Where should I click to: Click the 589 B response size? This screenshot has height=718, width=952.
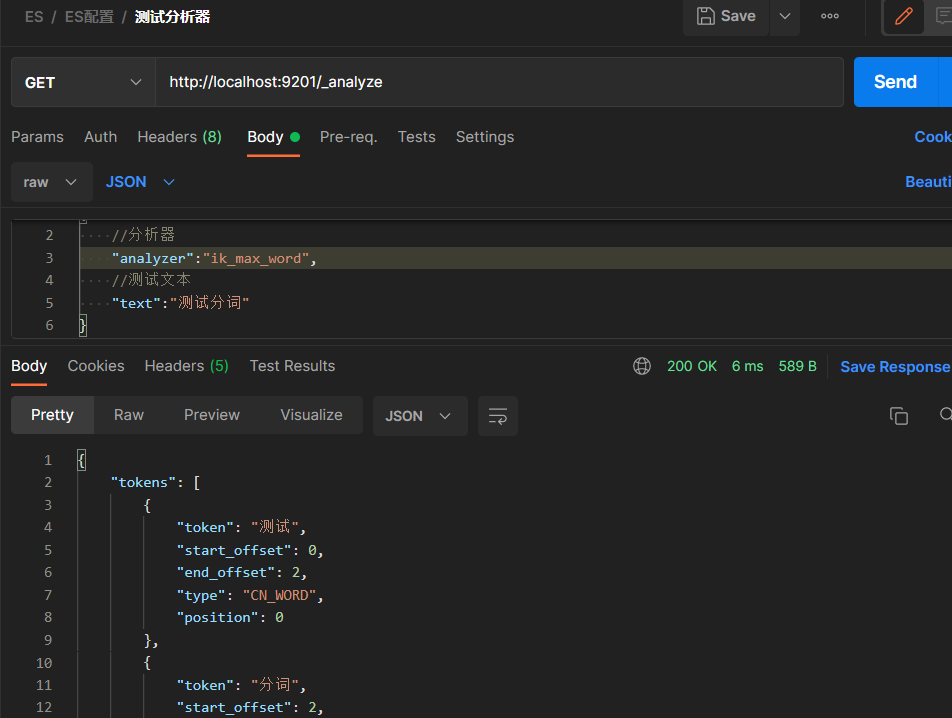click(x=797, y=366)
